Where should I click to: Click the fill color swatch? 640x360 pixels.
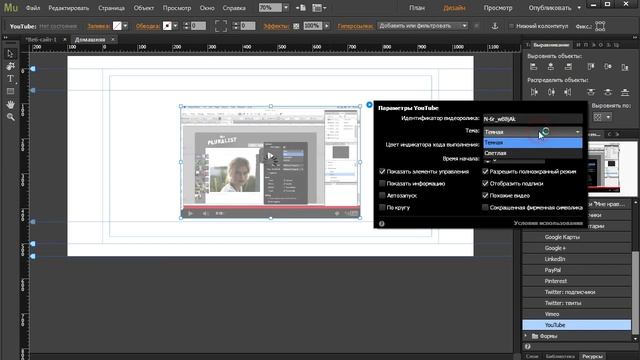pos(117,26)
